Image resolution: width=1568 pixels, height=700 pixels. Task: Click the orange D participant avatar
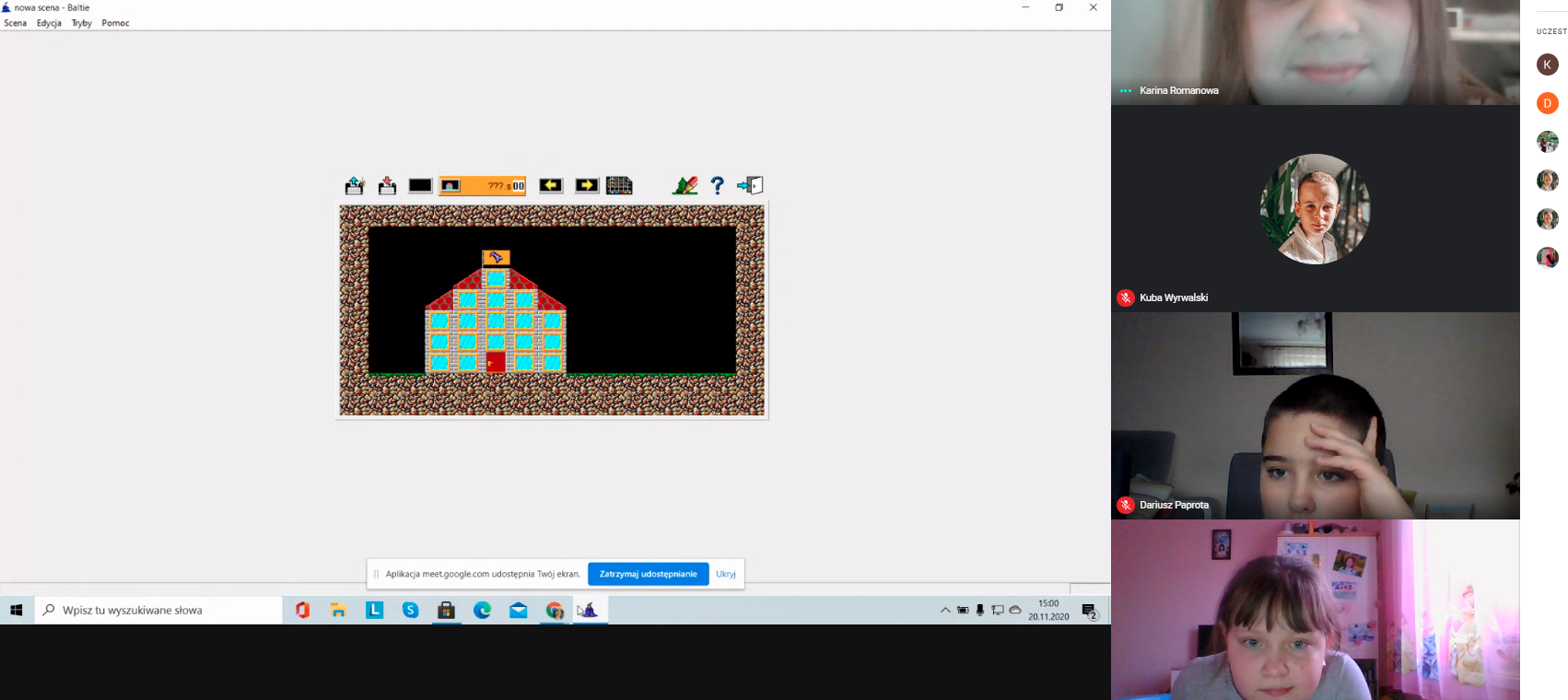pos(1548,103)
